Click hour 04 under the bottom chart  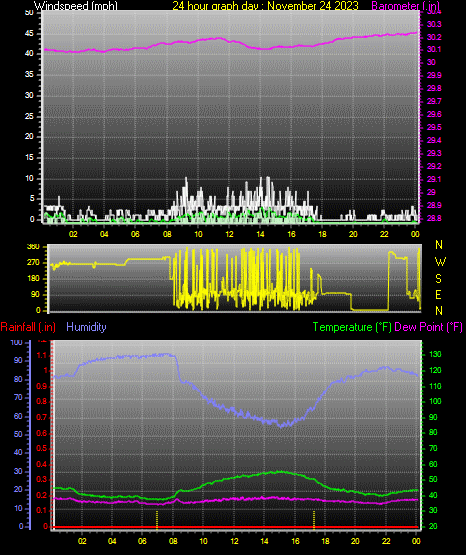click(112, 541)
